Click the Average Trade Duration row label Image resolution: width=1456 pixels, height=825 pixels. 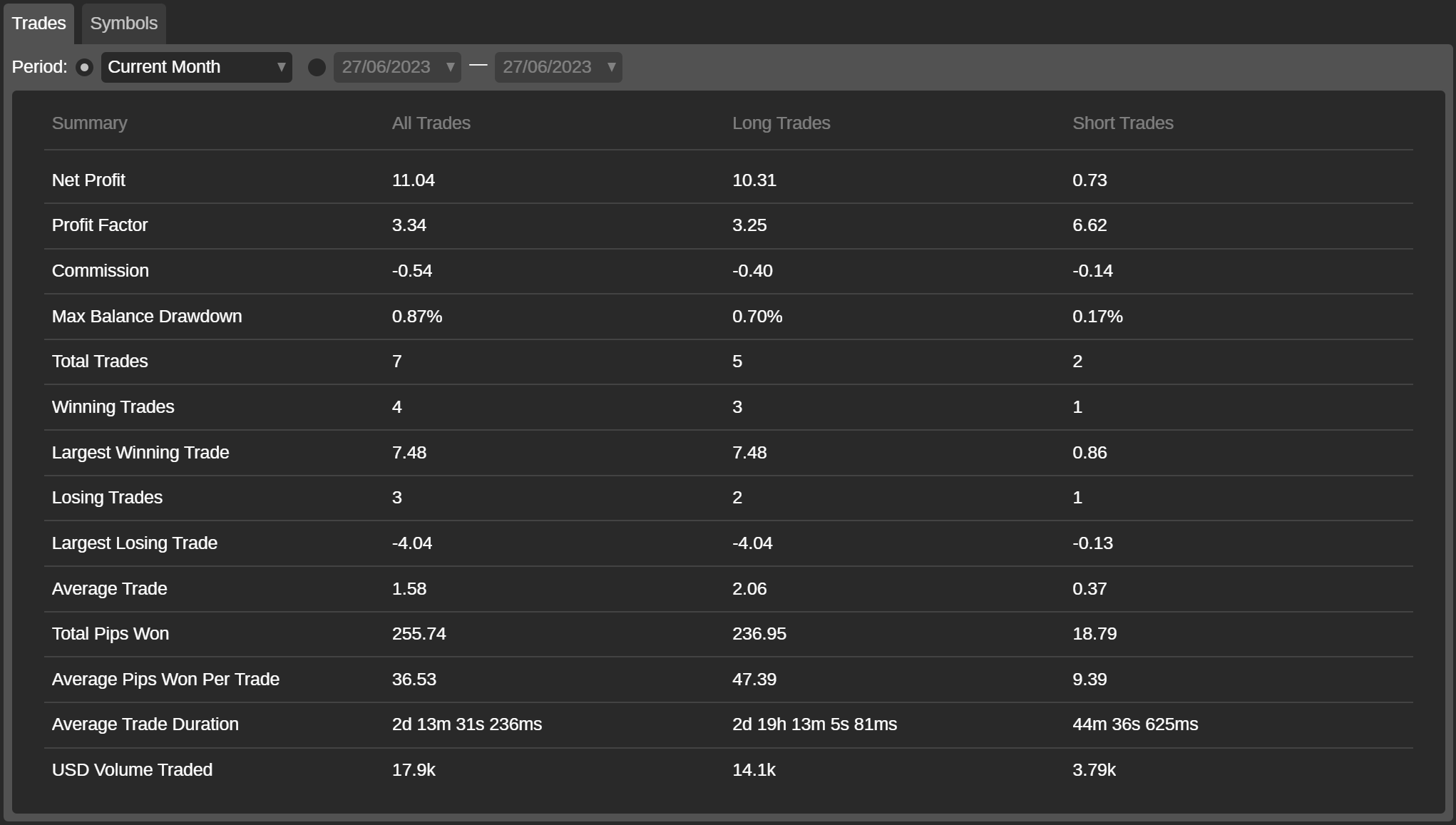145,724
